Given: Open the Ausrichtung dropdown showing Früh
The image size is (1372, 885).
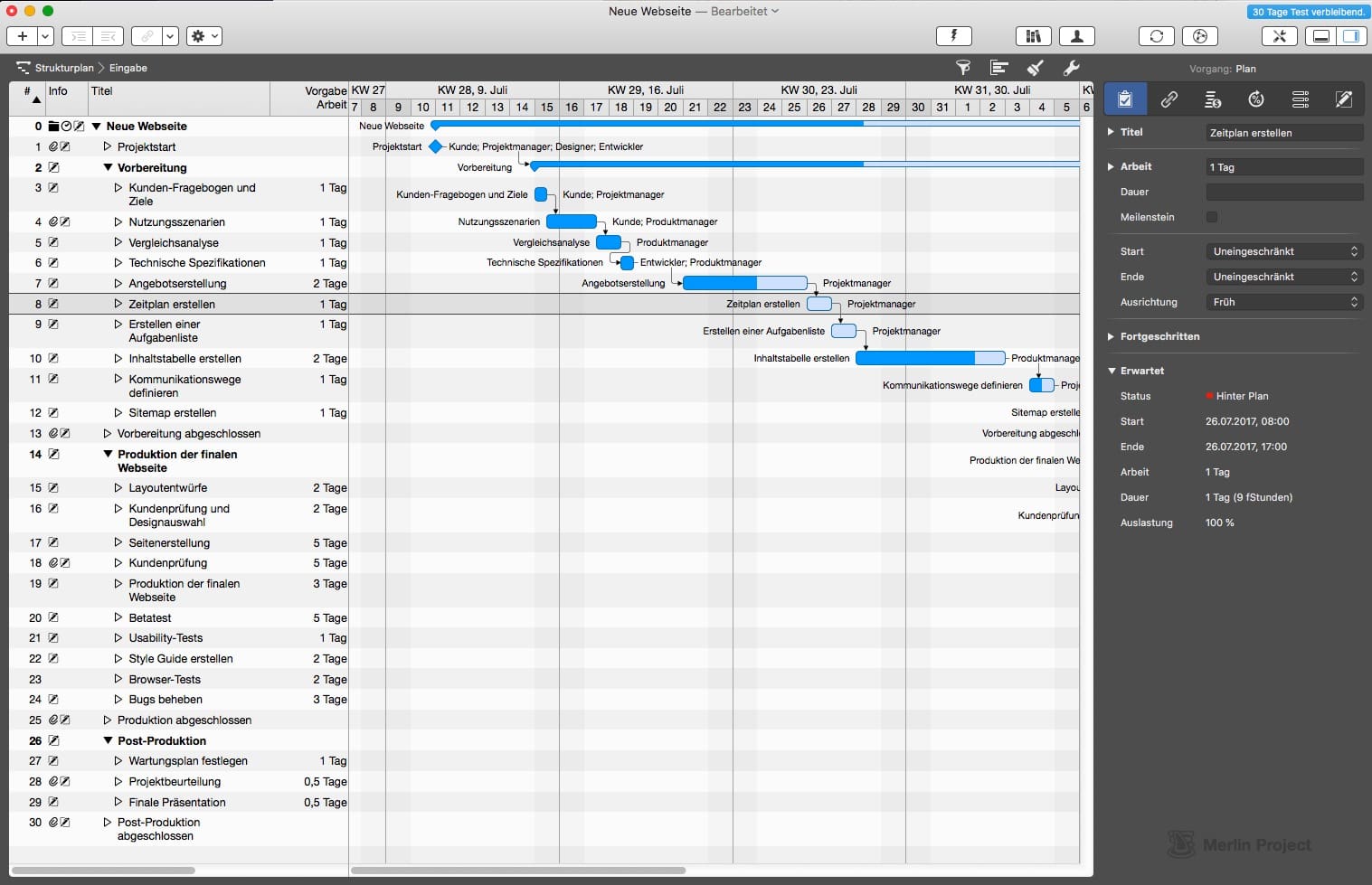Looking at the screenshot, I should [x=1284, y=302].
